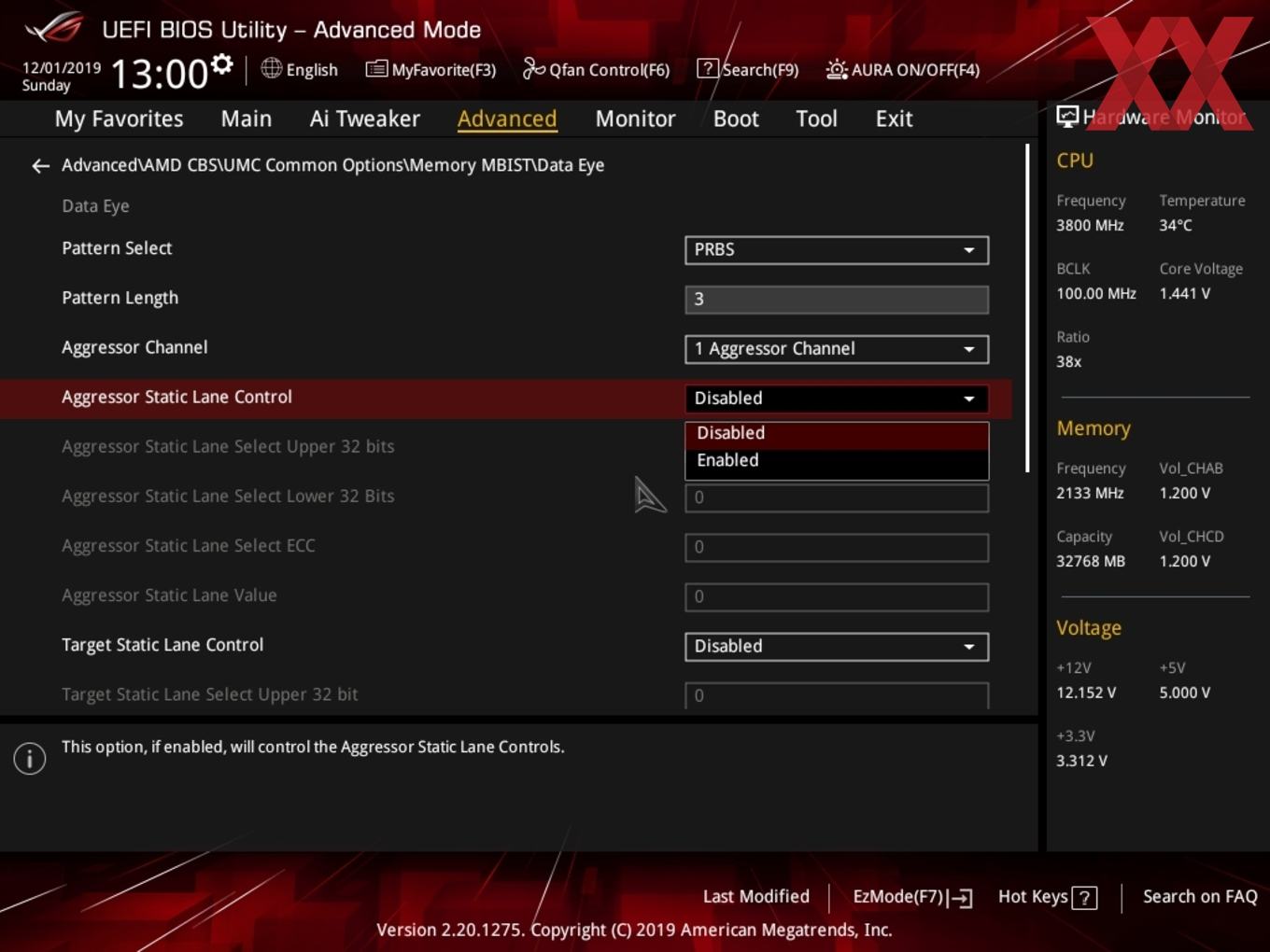Screen dimensions: 1270x952
Task: Open Qfan Control(F6)
Action: tap(596, 70)
